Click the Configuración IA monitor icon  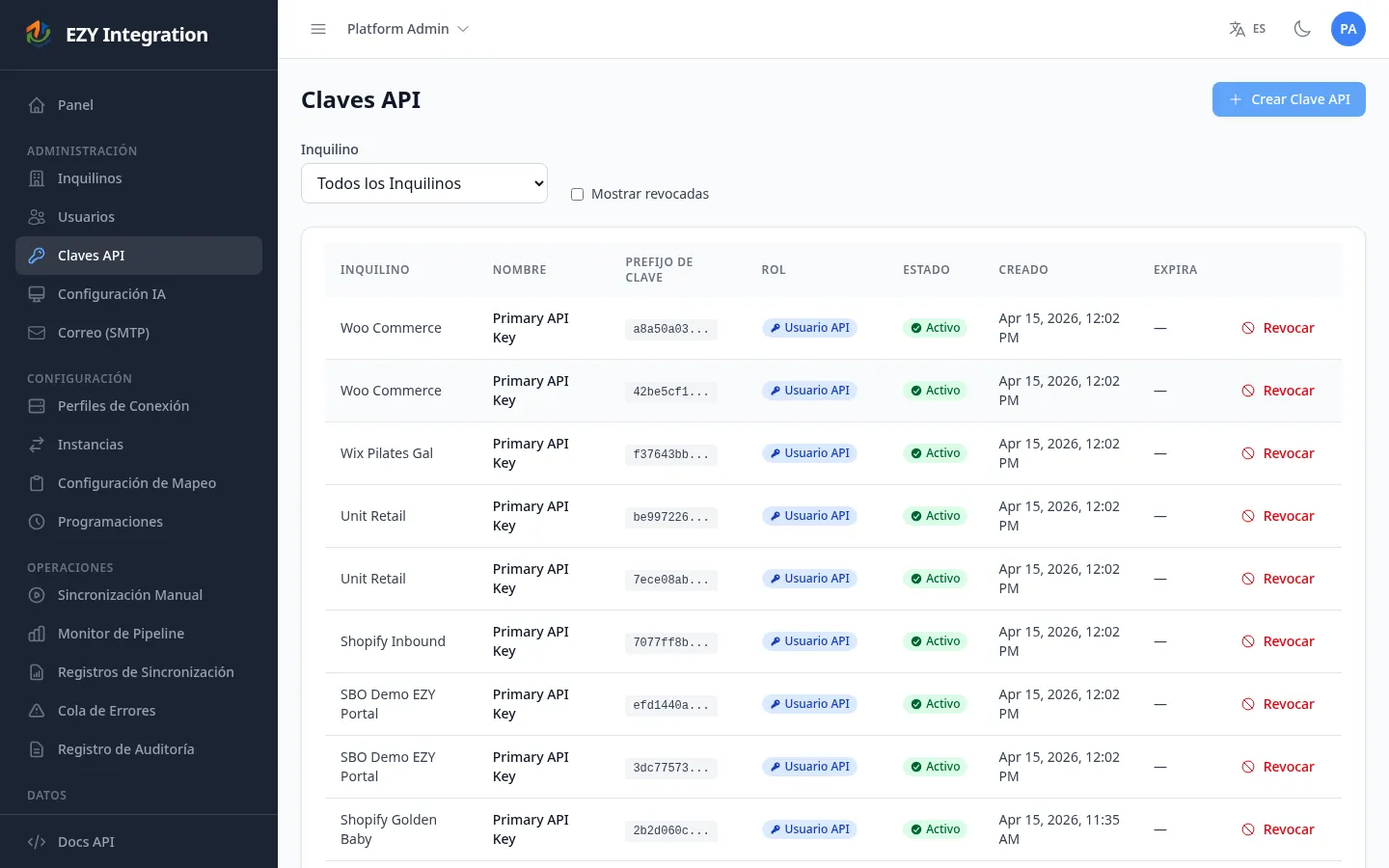tap(37, 294)
